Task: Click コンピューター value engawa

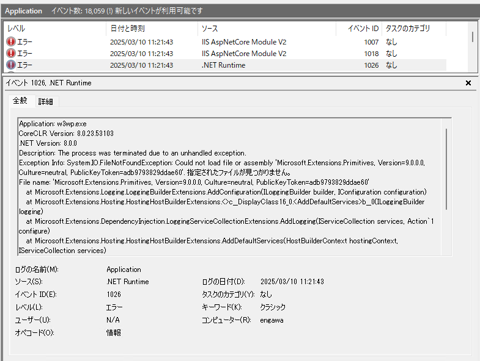Action: coord(272,320)
